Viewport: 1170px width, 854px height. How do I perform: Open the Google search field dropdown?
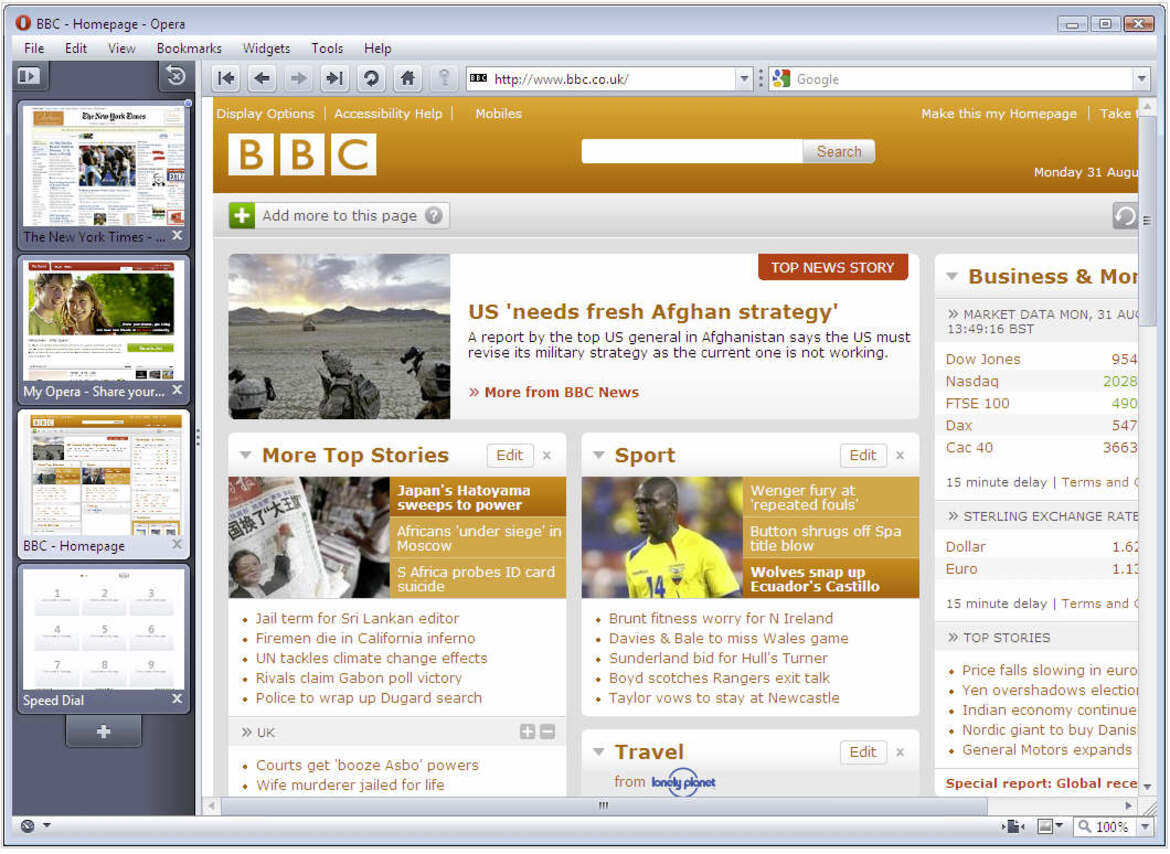1141,79
